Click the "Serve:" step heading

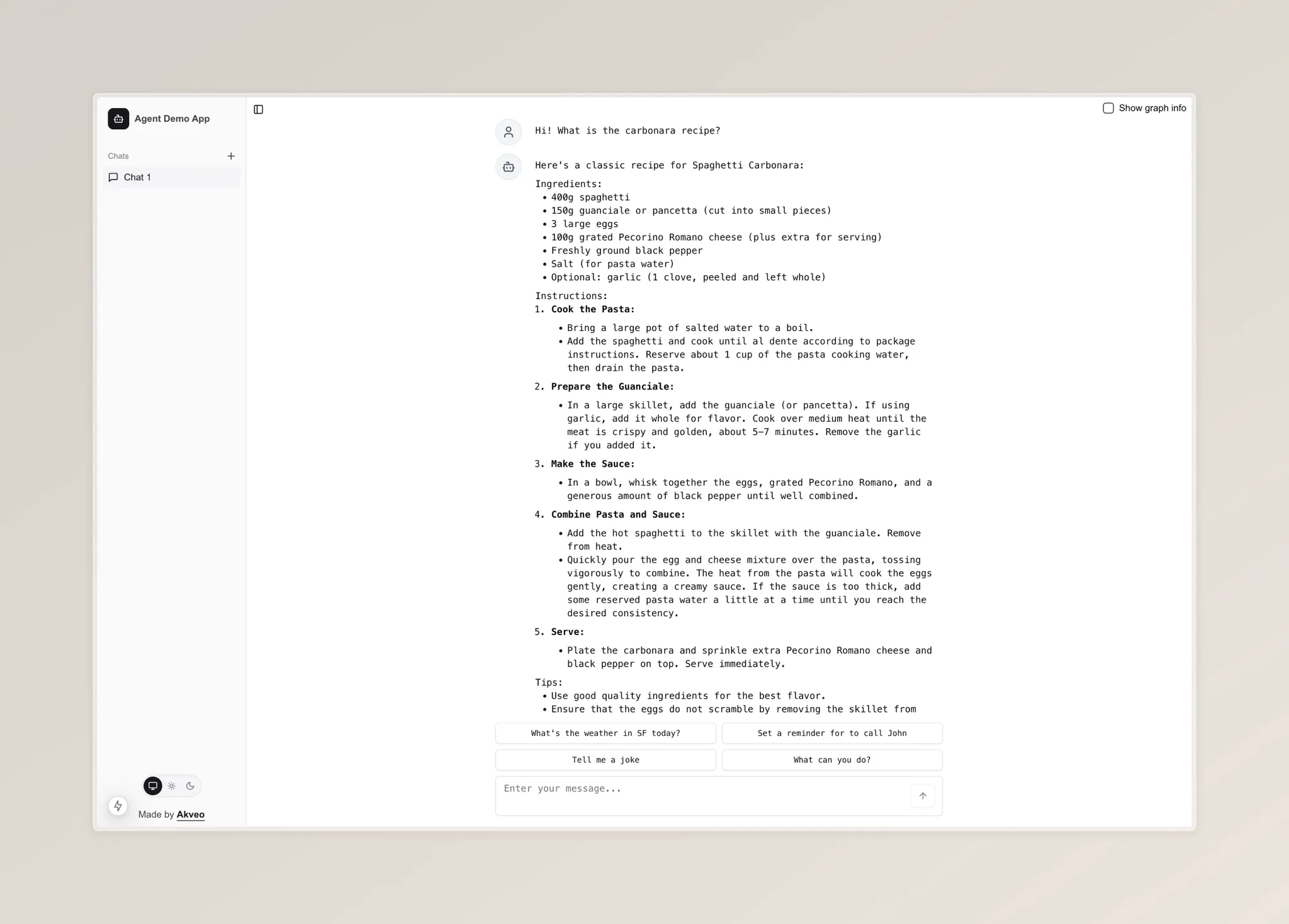pyautogui.click(x=568, y=632)
